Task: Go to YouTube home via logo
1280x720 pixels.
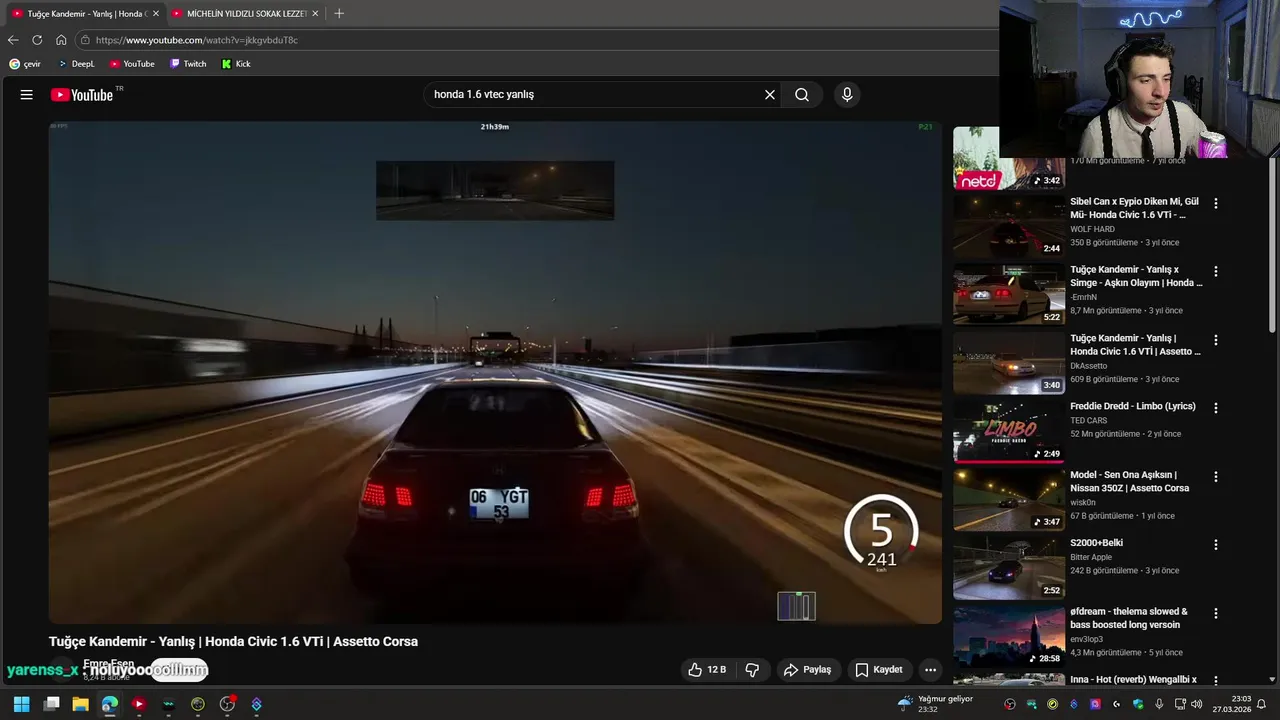Action: point(82,95)
